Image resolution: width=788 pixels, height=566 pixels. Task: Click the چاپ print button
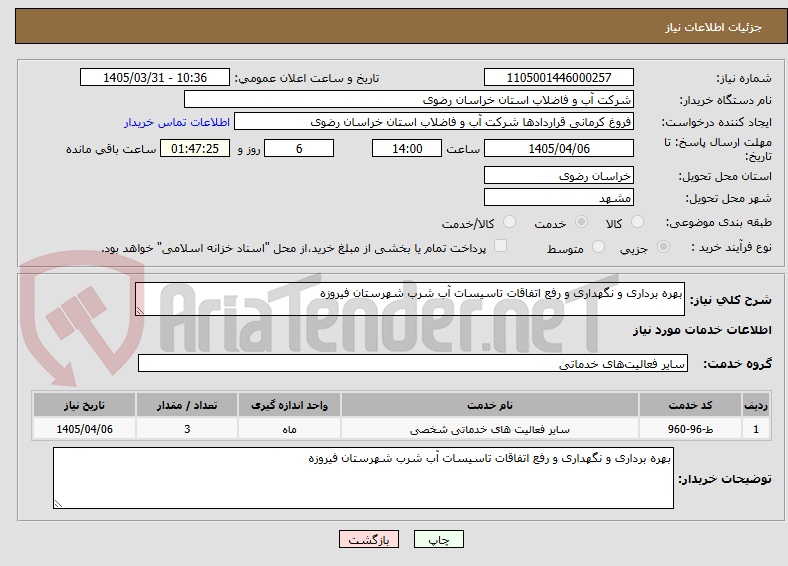coord(439,539)
